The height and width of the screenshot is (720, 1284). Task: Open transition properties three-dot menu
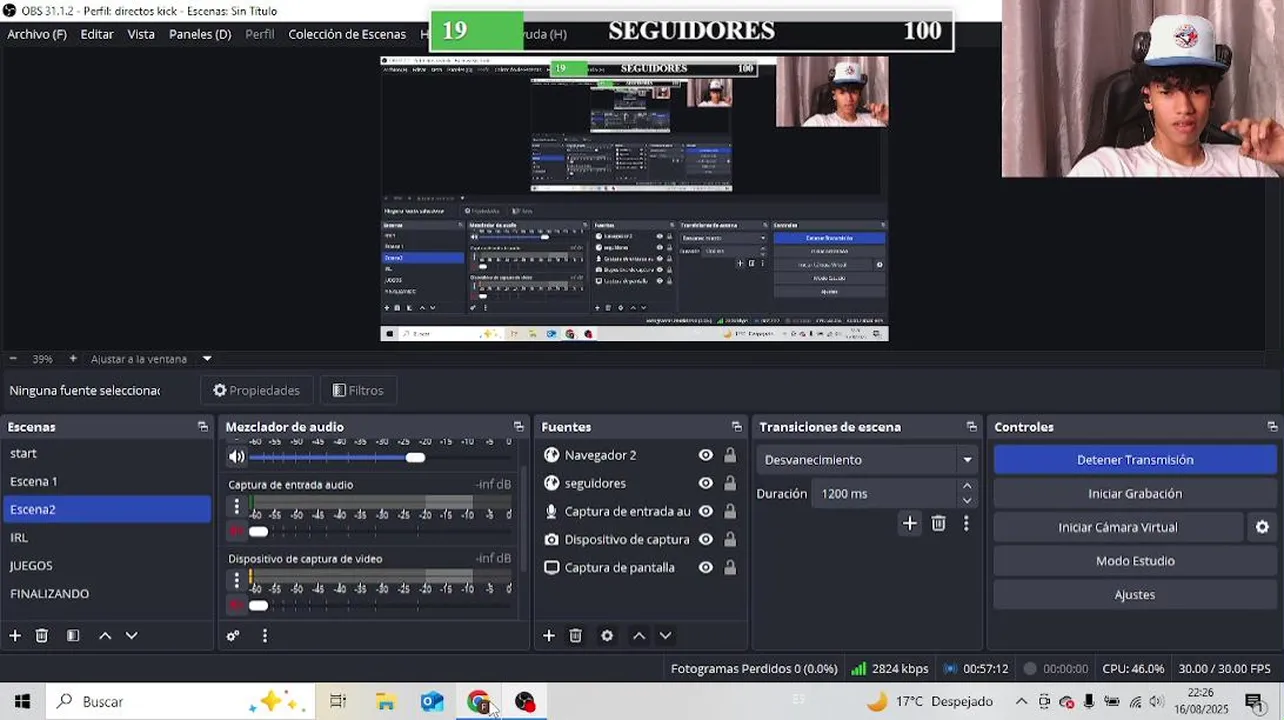point(966,523)
